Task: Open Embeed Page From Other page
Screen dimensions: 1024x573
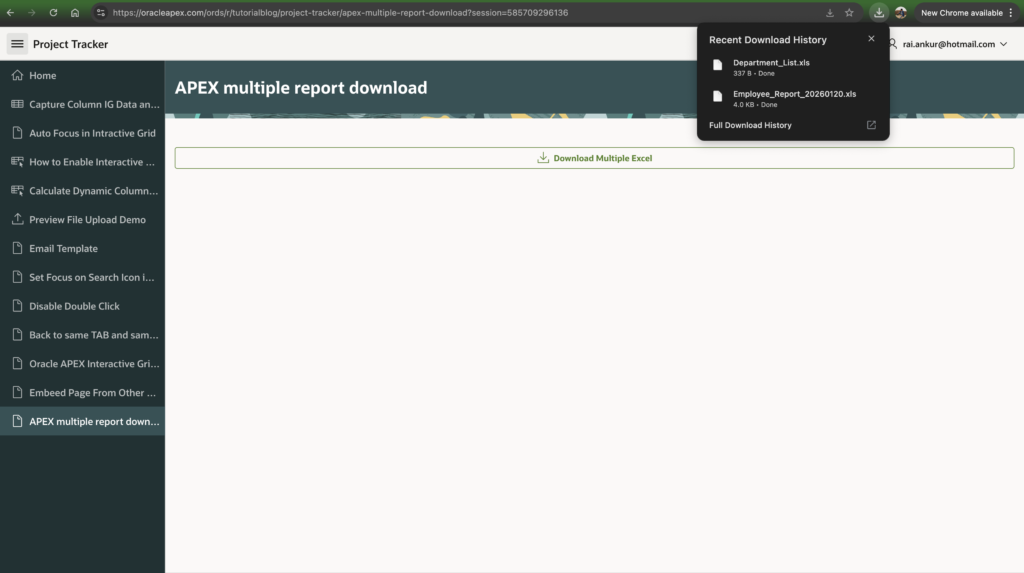Action: (82, 392)
